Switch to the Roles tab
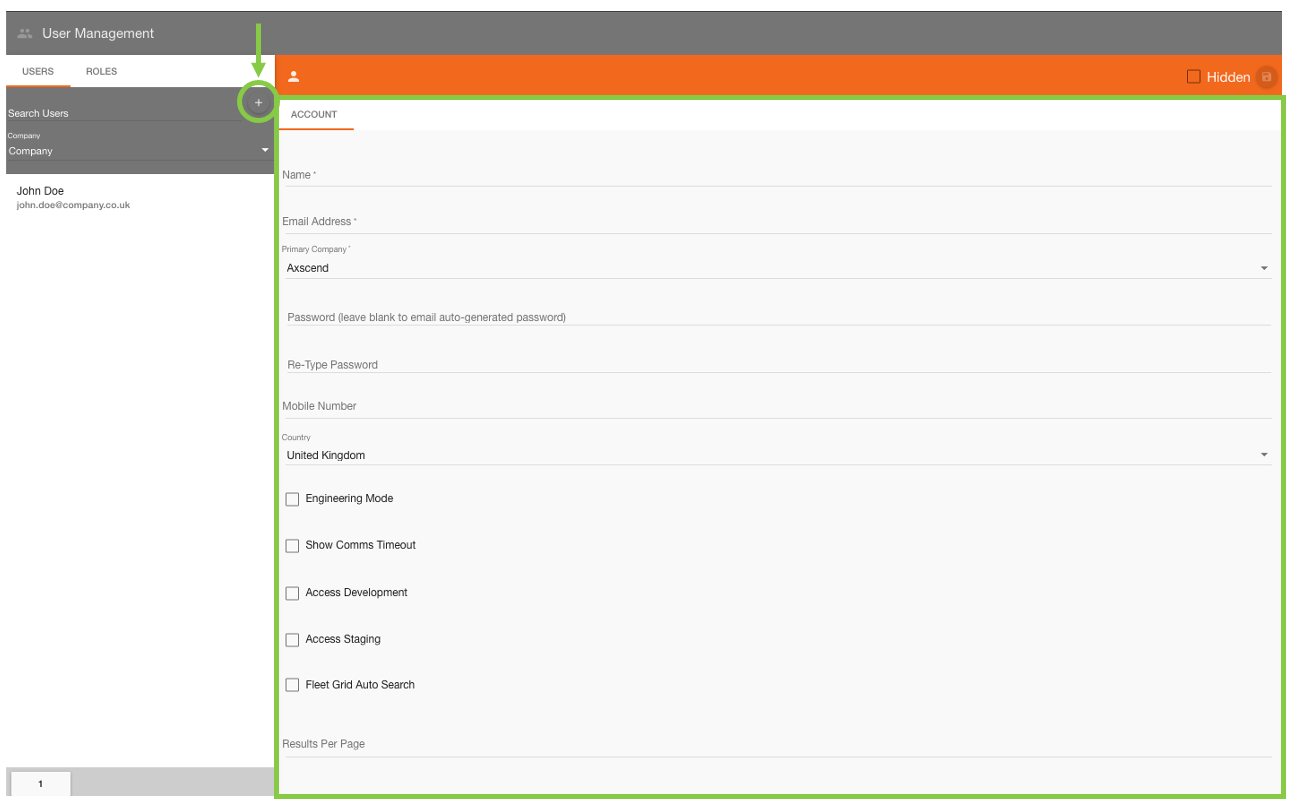Viewport: 1290px width, 805px height. [x=101, y=72]
